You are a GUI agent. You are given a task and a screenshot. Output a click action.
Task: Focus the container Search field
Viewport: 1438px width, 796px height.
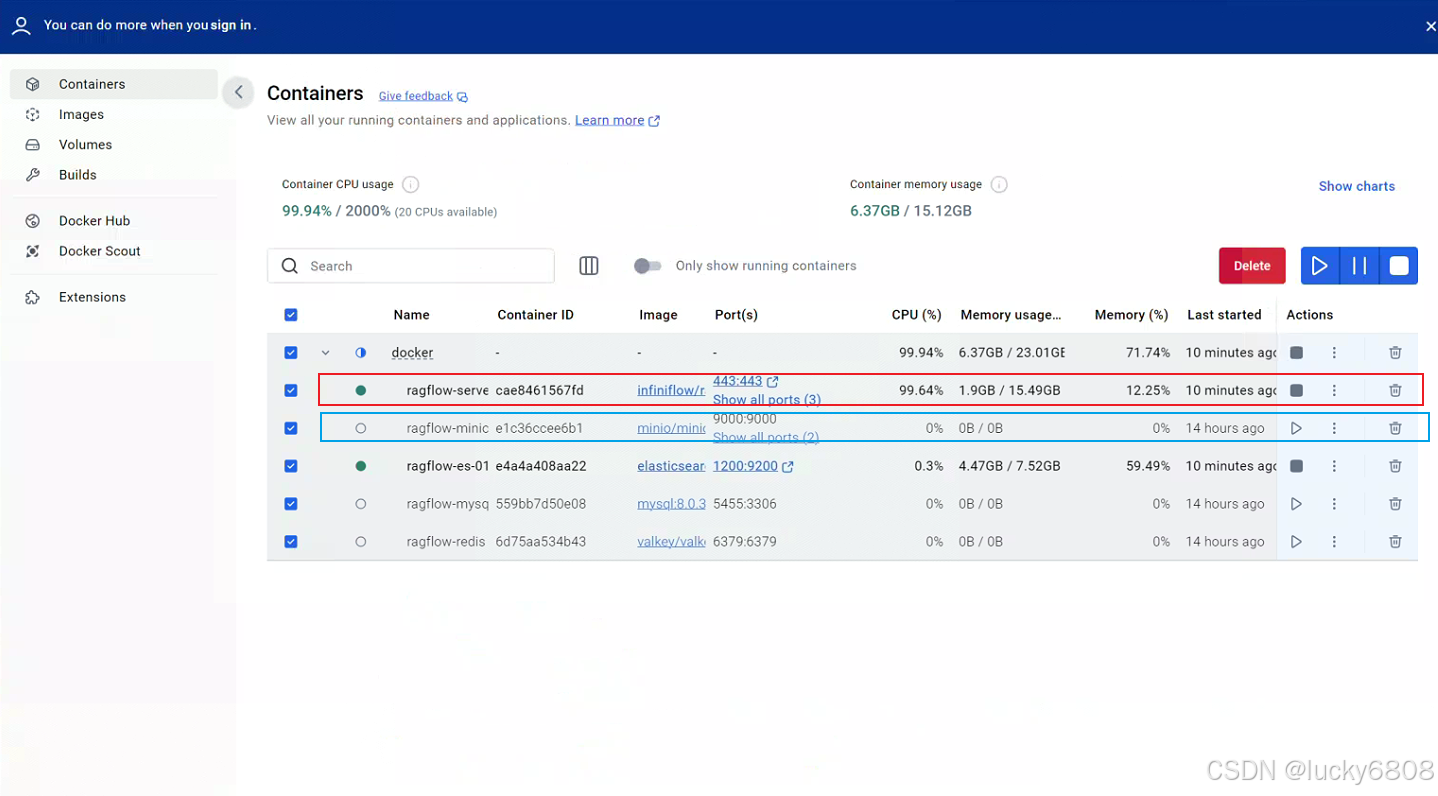411,266
